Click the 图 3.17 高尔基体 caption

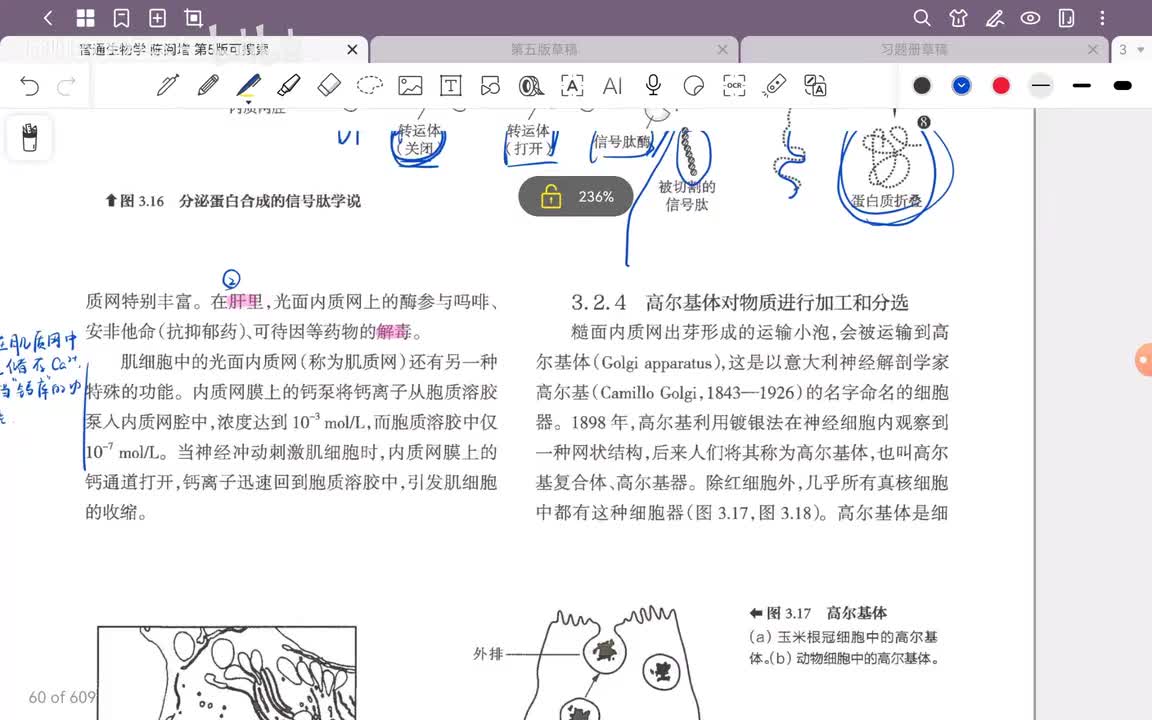click(818, 613)
